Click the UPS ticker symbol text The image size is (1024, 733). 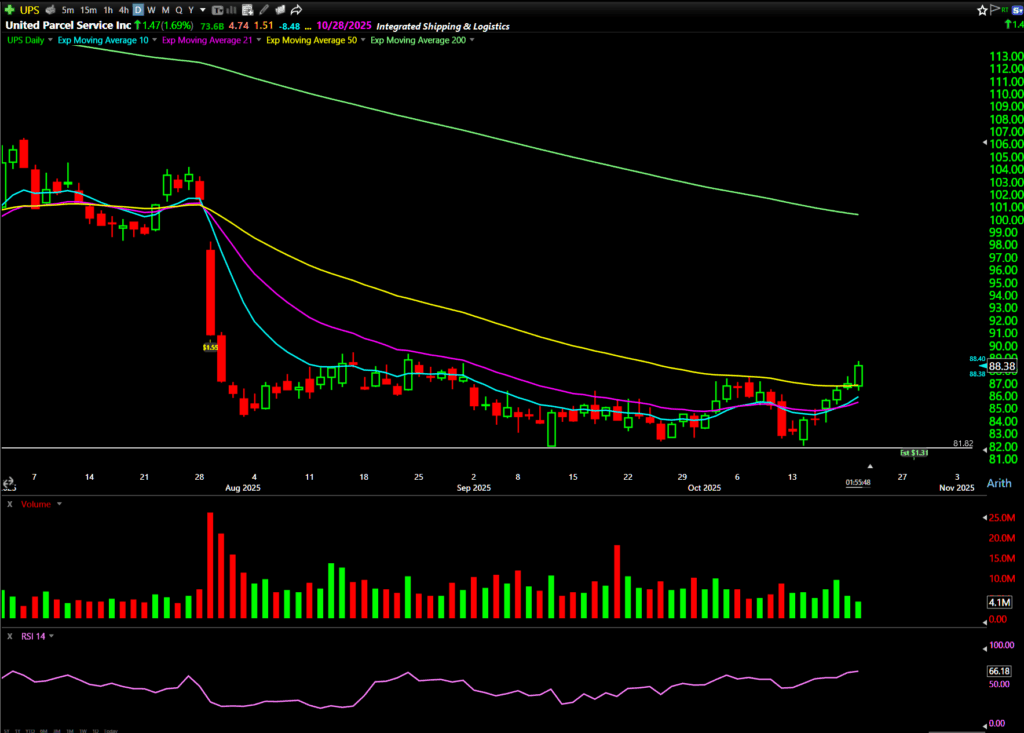tap(28, 10)
